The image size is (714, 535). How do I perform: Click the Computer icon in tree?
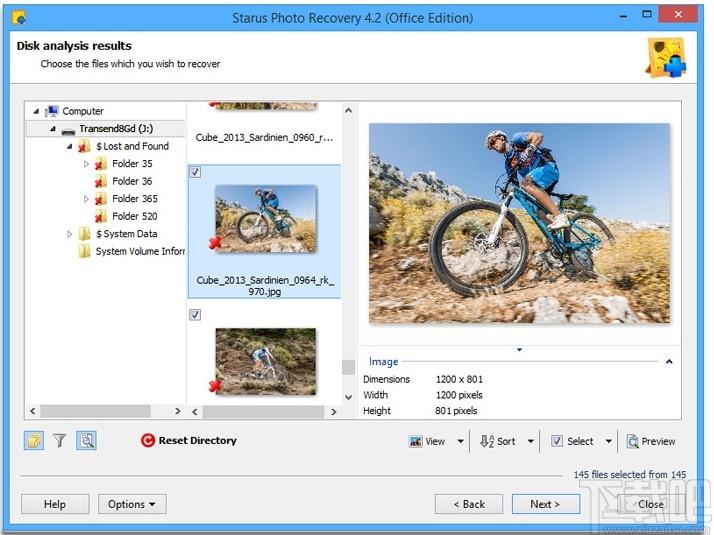(x=52, y=111)
